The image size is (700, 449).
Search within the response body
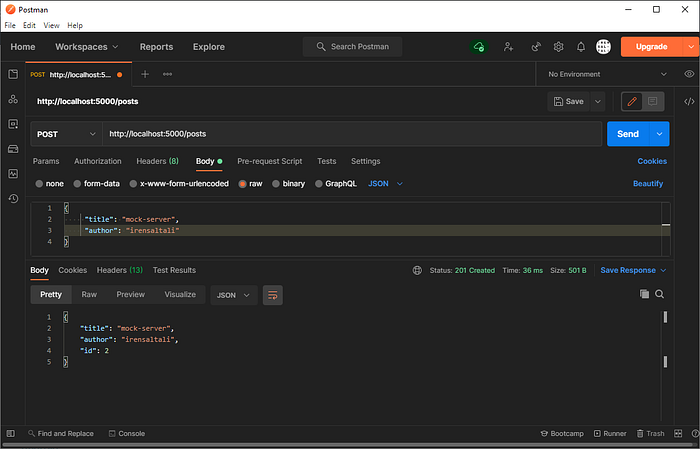(659, 294)
